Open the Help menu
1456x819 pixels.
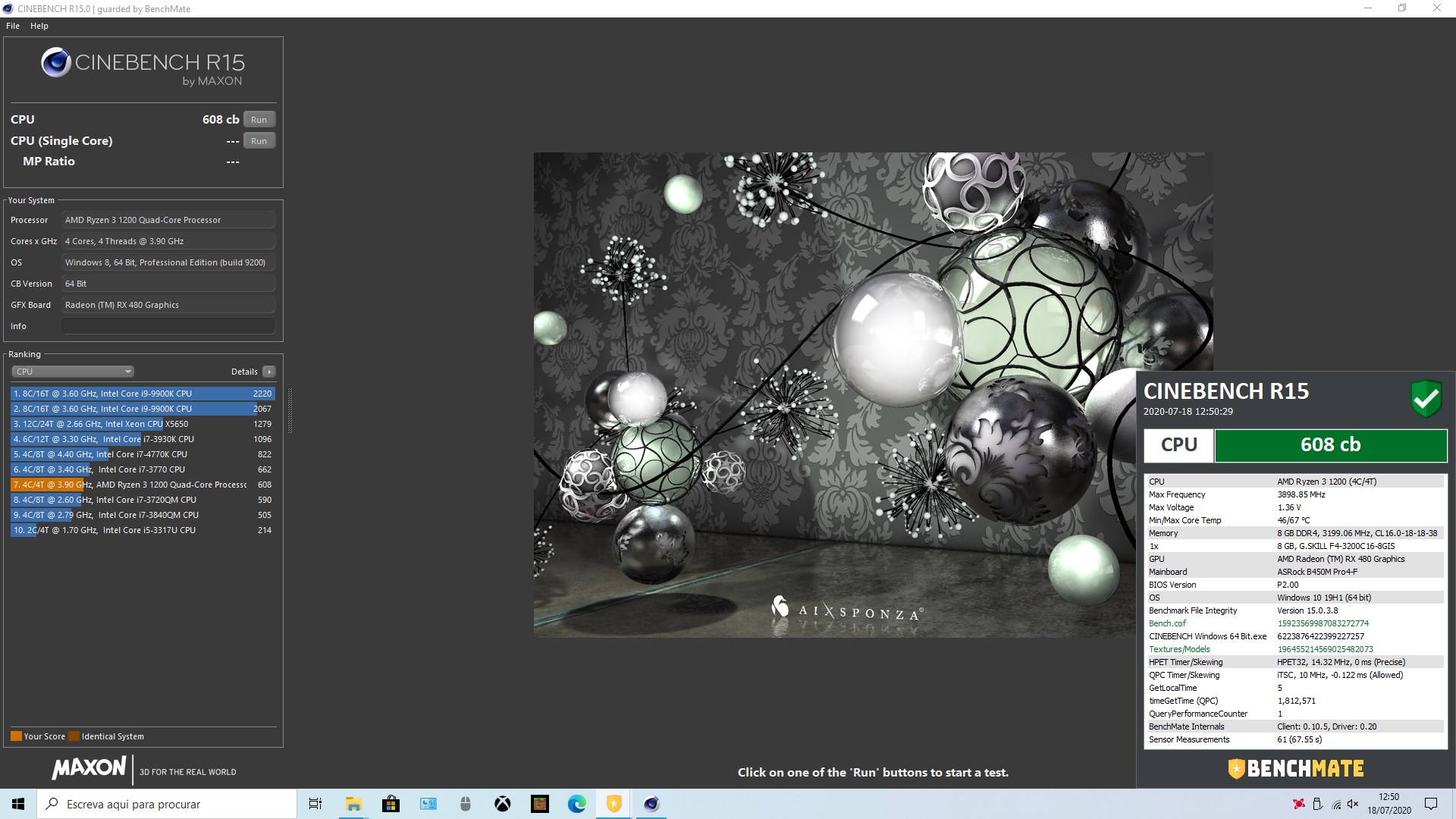coord(39,26)
